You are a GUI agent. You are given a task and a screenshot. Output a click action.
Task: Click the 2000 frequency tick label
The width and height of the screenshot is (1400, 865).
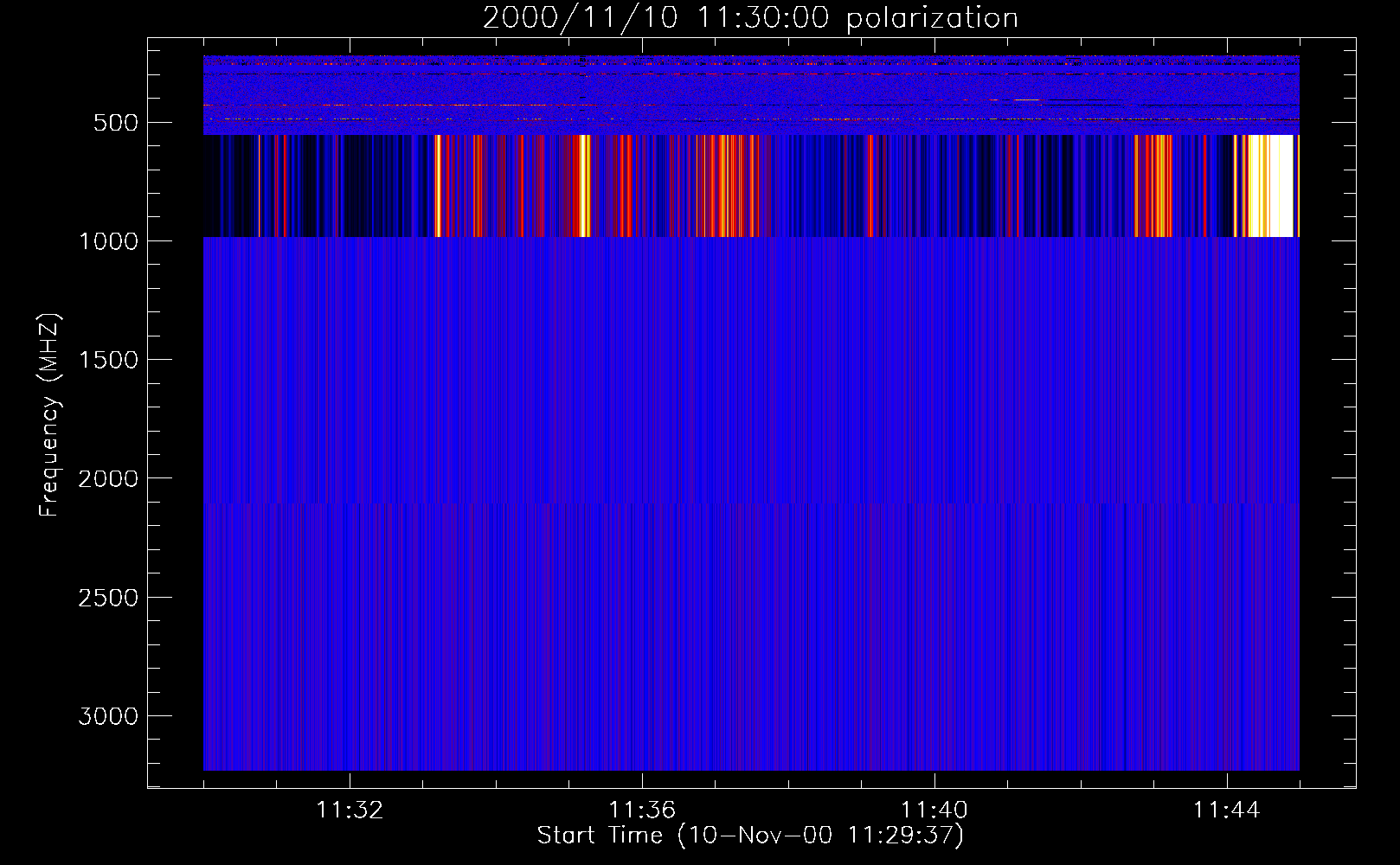coord(108,478)
